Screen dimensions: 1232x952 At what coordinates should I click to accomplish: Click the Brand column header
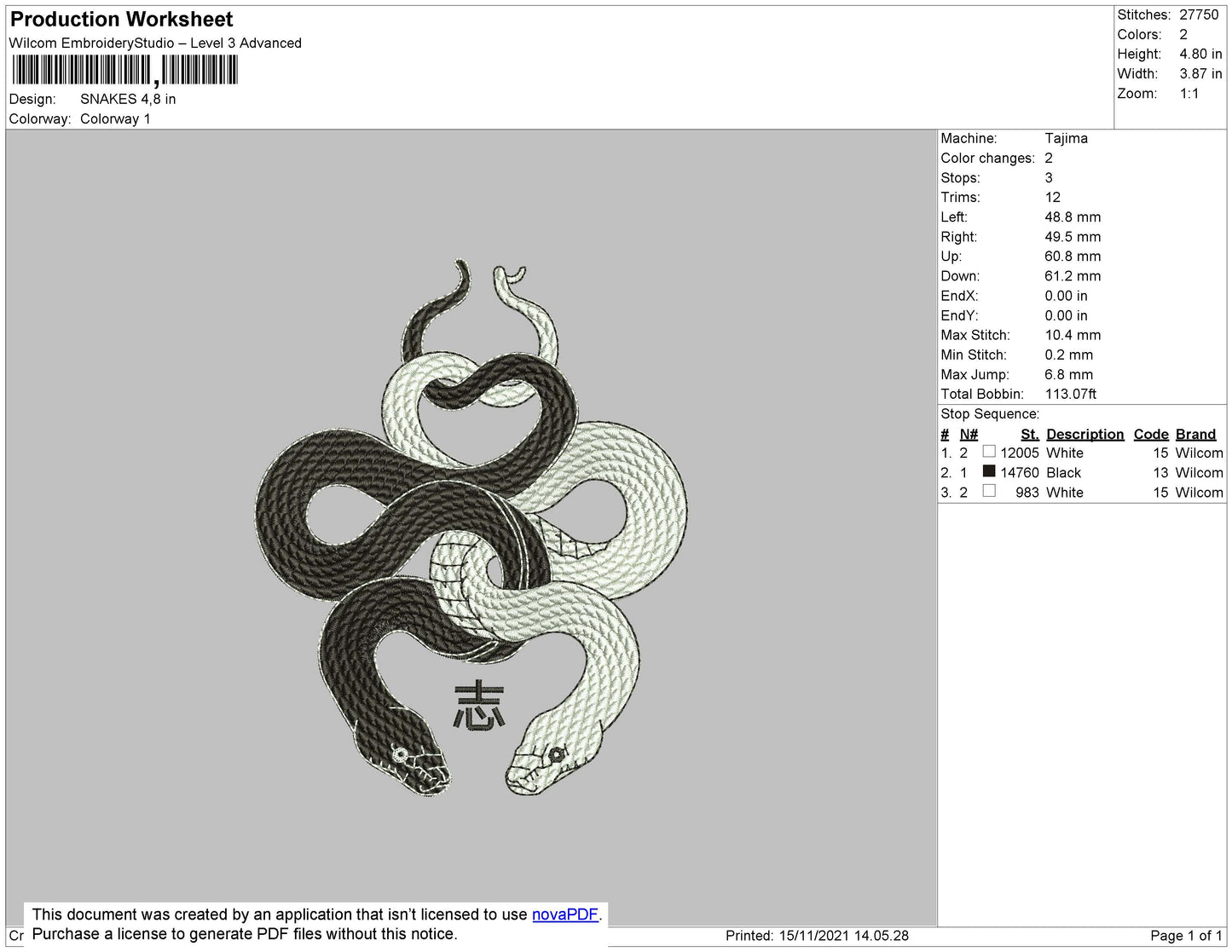click(x=1195, y=434)
